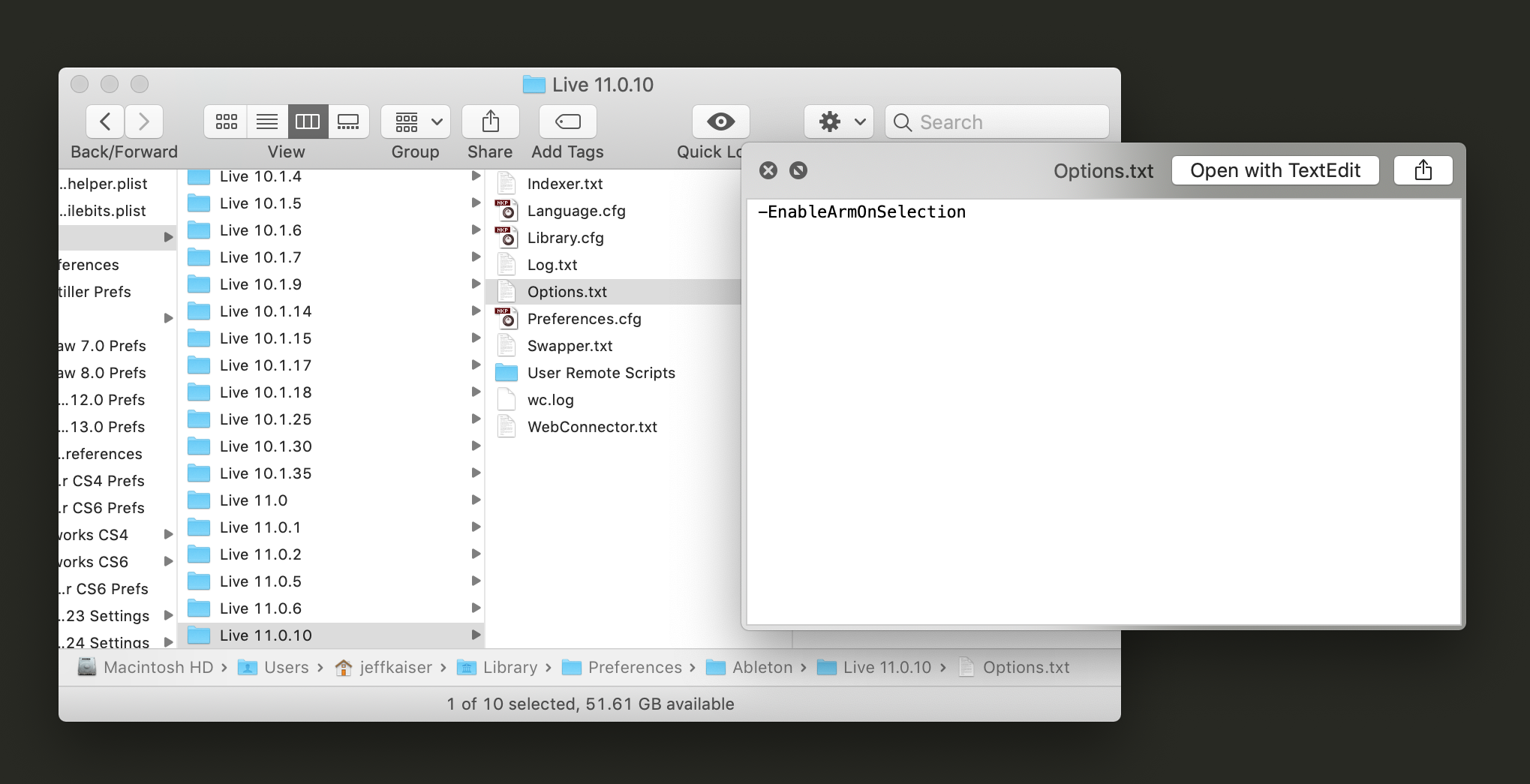Click the full screen icon in Quick Look
This screenshot has height=784, width=1530.
coord(798,170)
